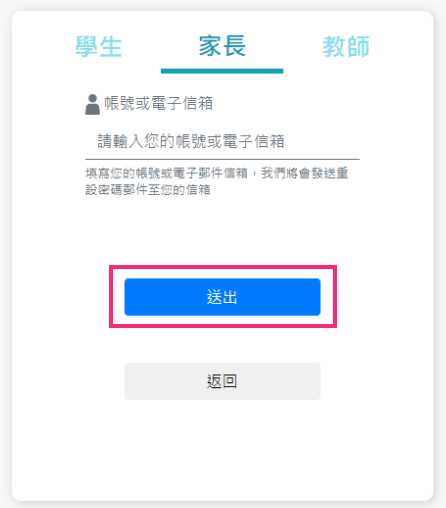Image resolution: width=446 pixels, height=508 pixels.
Task: Click the gray underline of the account input
Action: coord(222,159)
